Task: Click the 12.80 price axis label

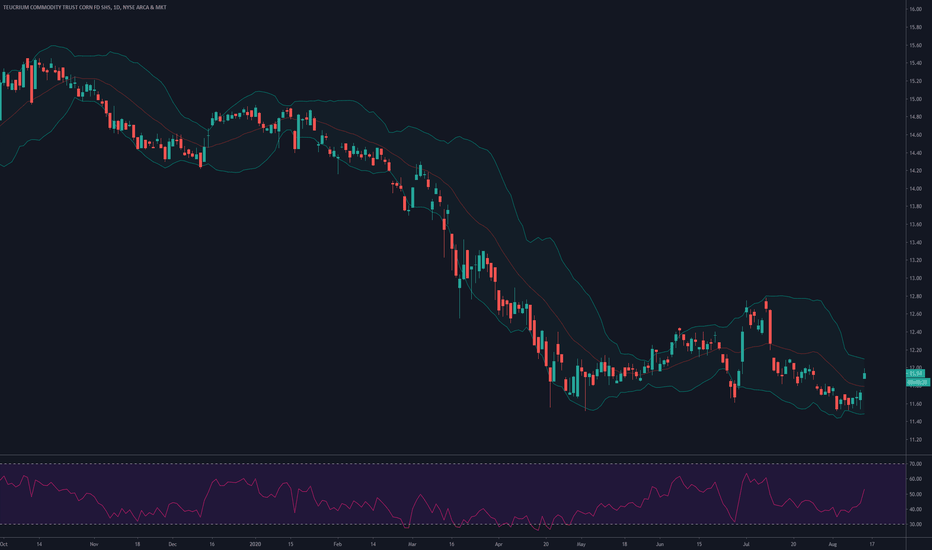Action: pos(915,296)
